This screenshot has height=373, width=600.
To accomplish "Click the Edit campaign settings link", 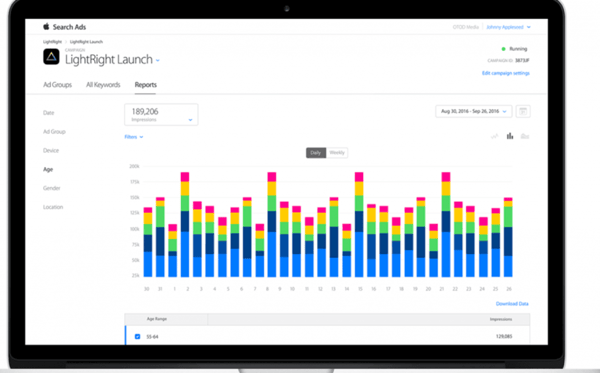I will click(x=505, y=73).
